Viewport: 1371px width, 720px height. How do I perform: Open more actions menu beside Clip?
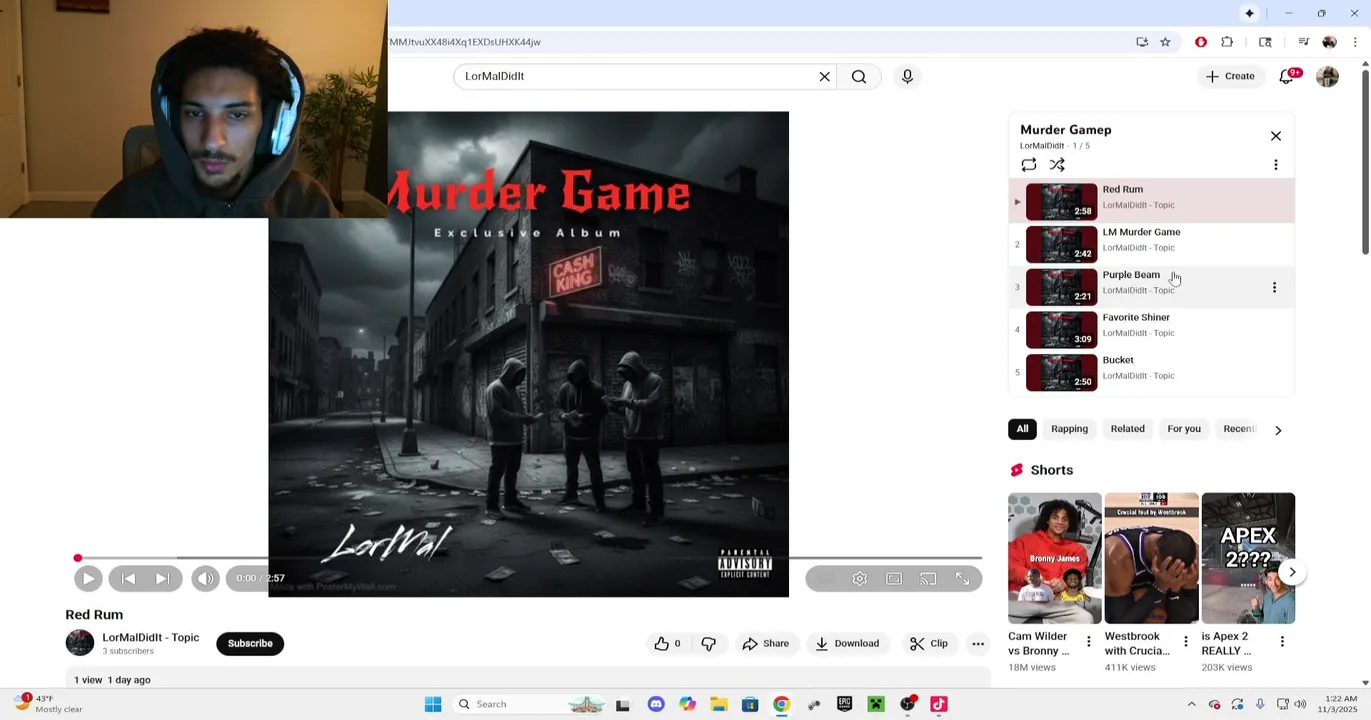pos(978,644)
